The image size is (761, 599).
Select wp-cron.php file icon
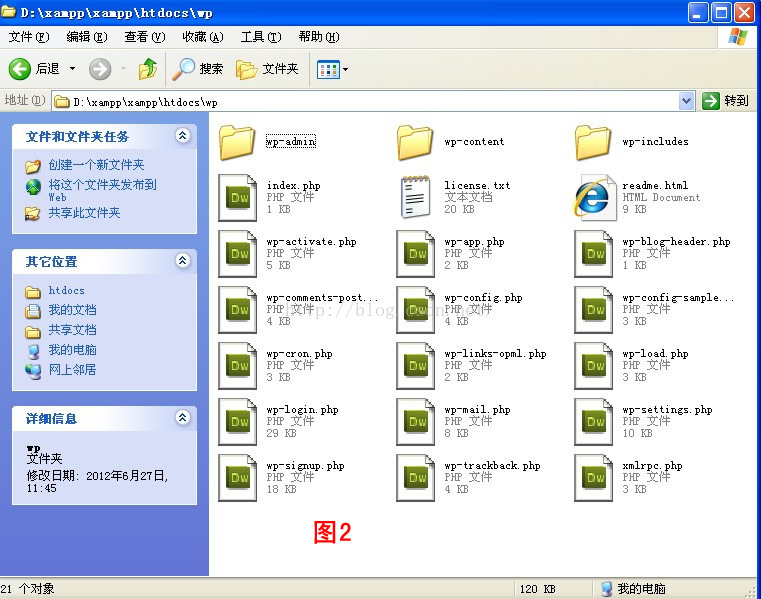[x=237, y=366]
